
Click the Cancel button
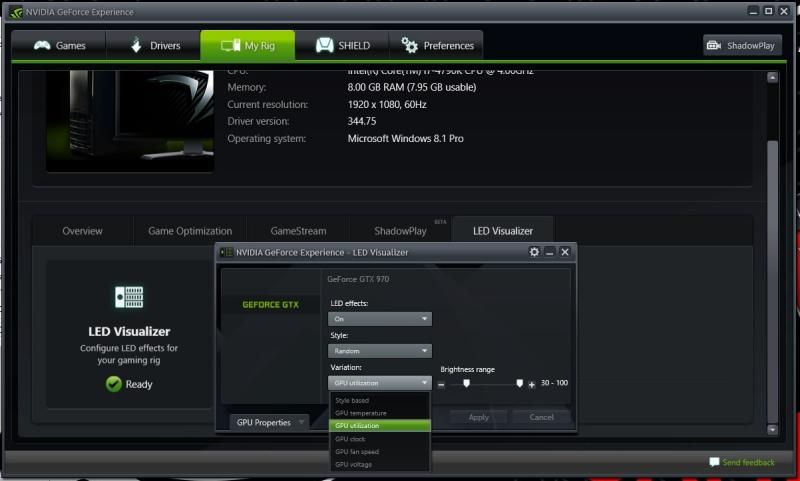point(541,417)
